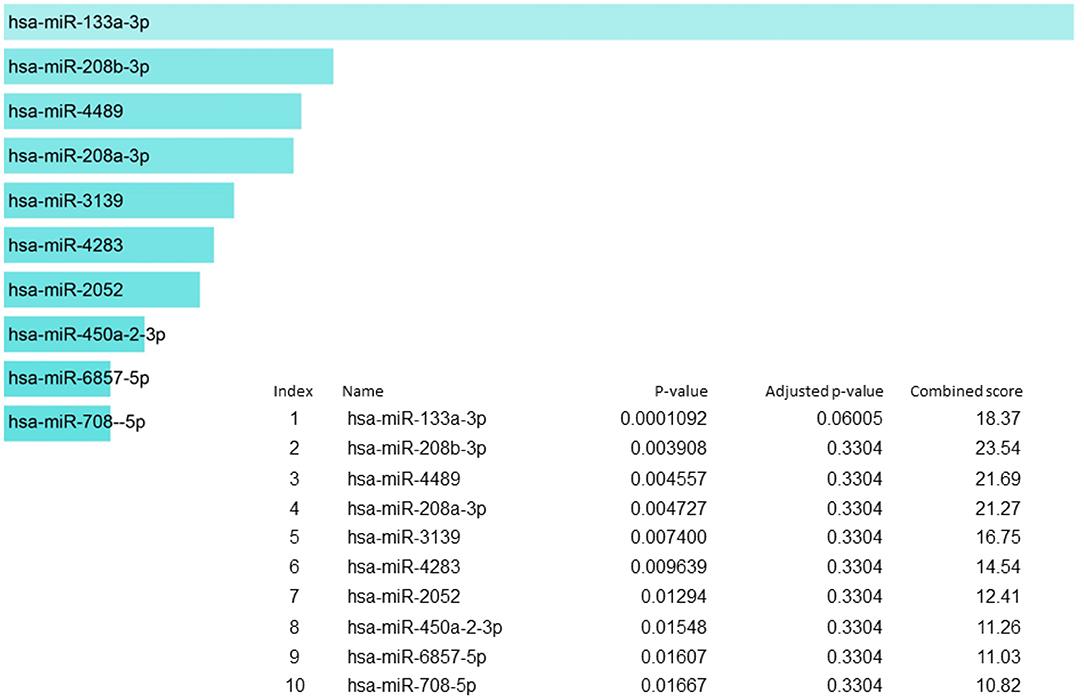Click the P-value 0.0001092
This screenshot has width=1084, height=699.
[664, 419]
